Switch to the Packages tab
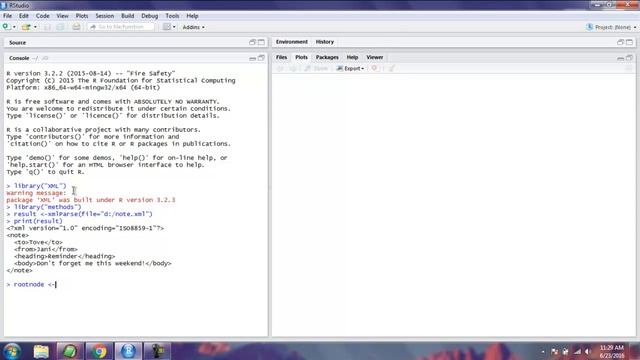This screenshot has width=640, height=360. 327,58
